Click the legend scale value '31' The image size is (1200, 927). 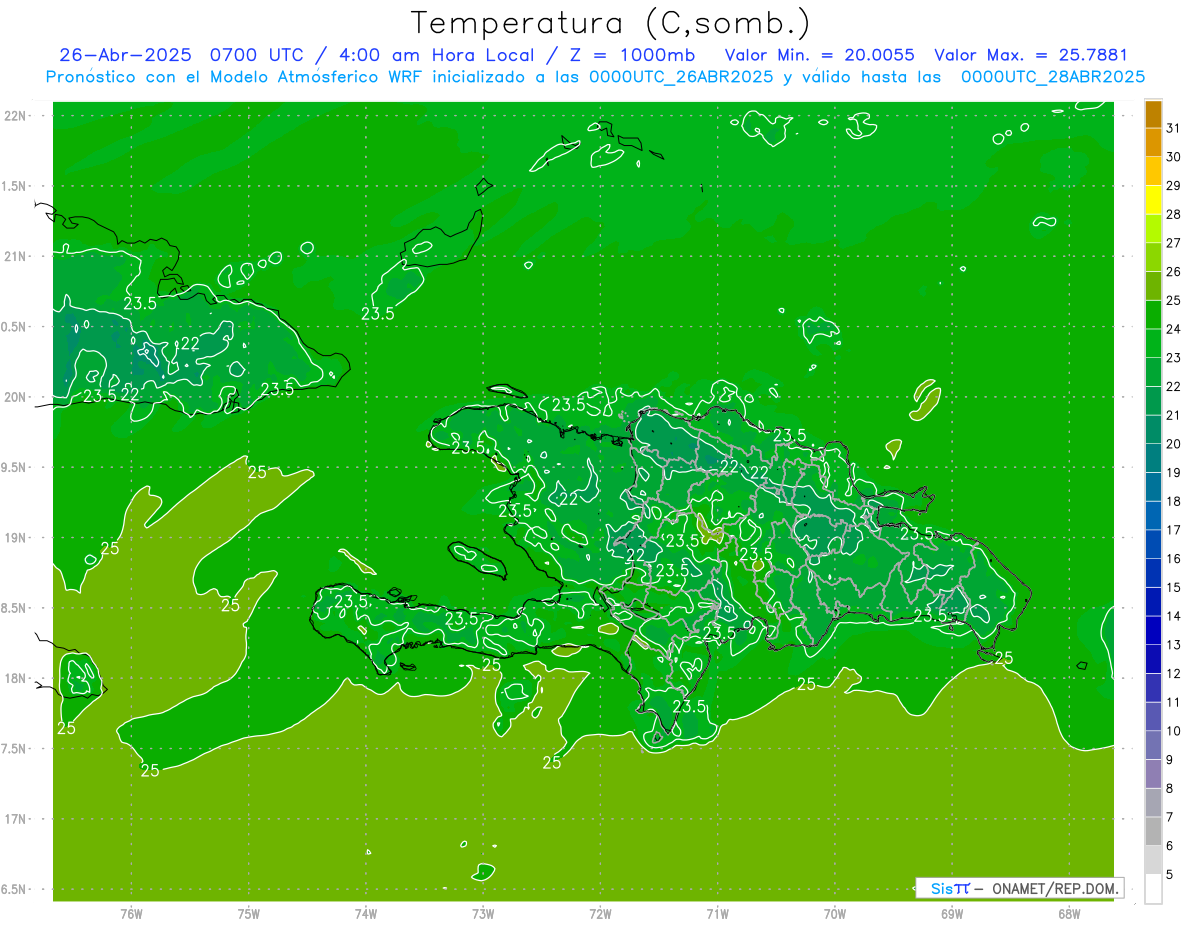[x=1174, y=128]
